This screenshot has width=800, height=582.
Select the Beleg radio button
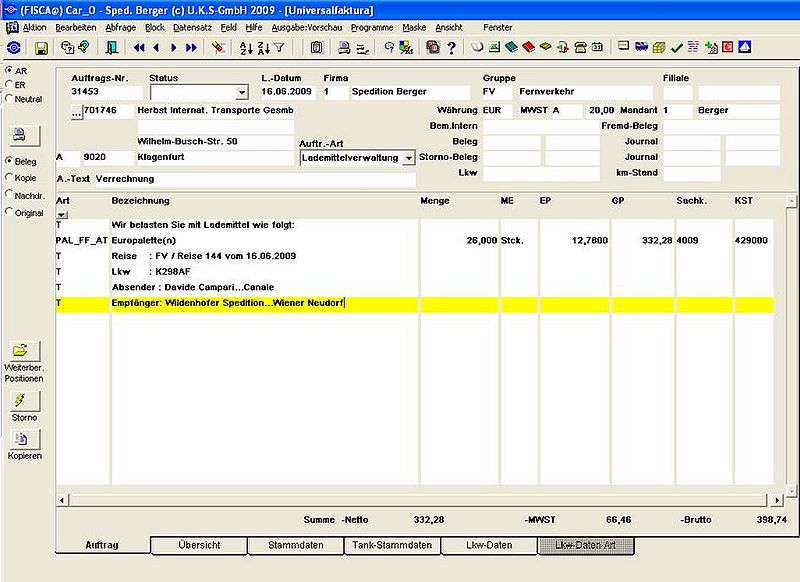click(x=9, y=161)
